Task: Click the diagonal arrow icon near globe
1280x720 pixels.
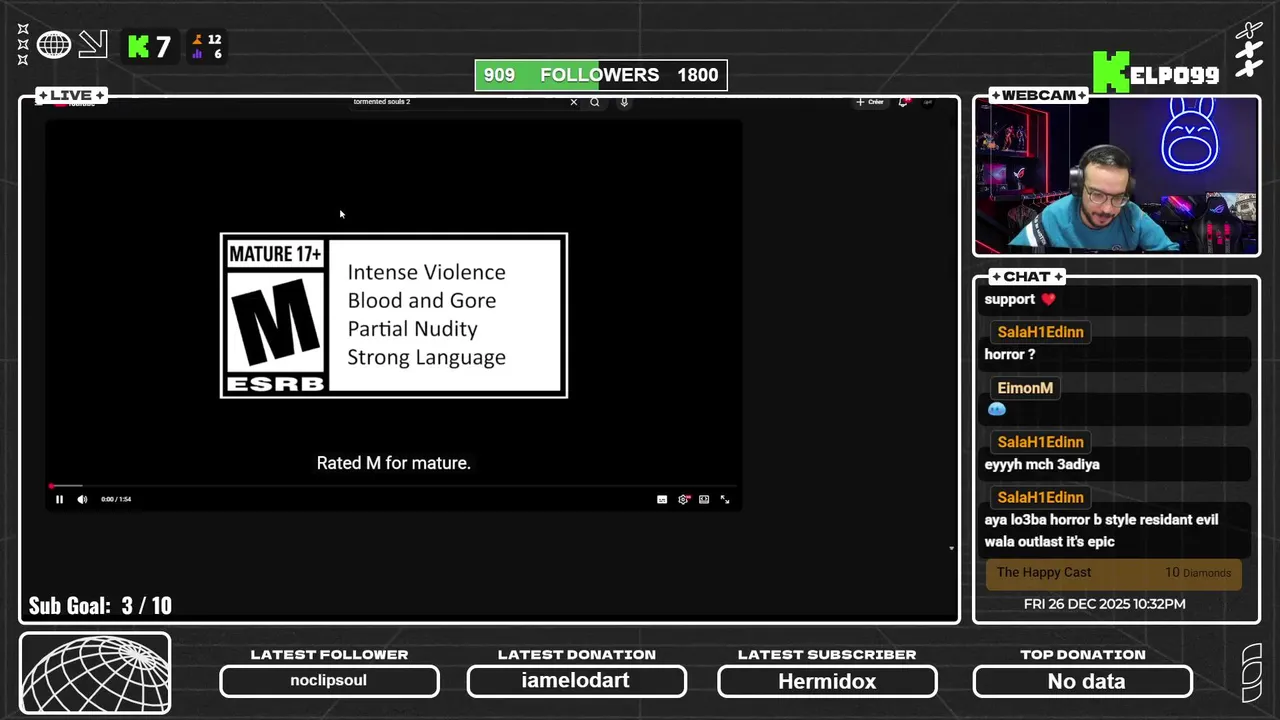Action: tap(93, 44)
